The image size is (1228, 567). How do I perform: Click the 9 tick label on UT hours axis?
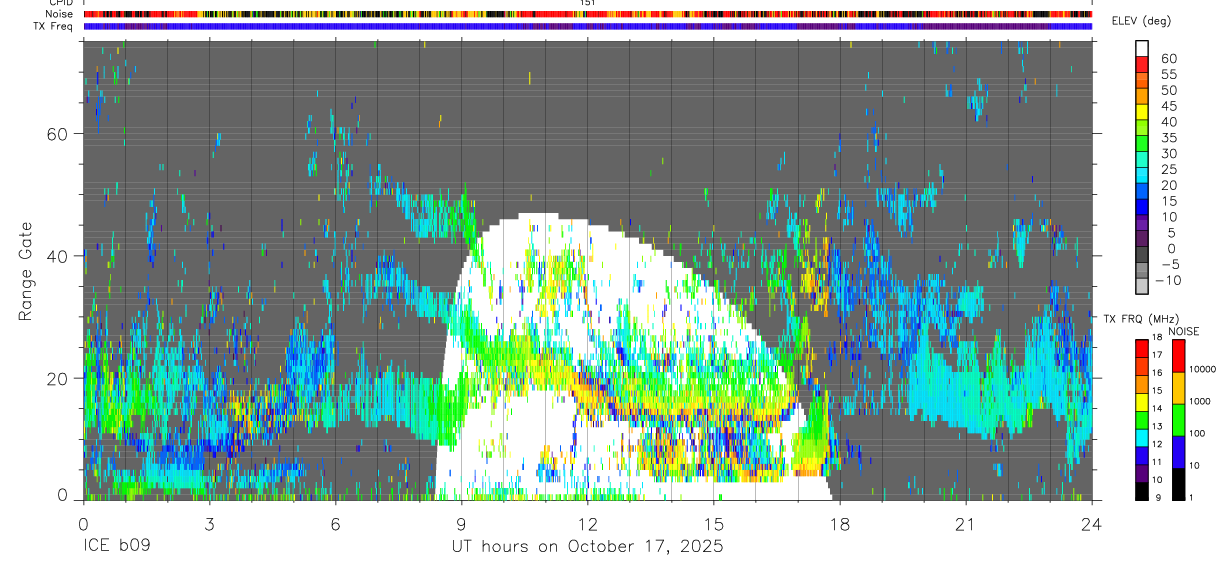click(461, 525)
